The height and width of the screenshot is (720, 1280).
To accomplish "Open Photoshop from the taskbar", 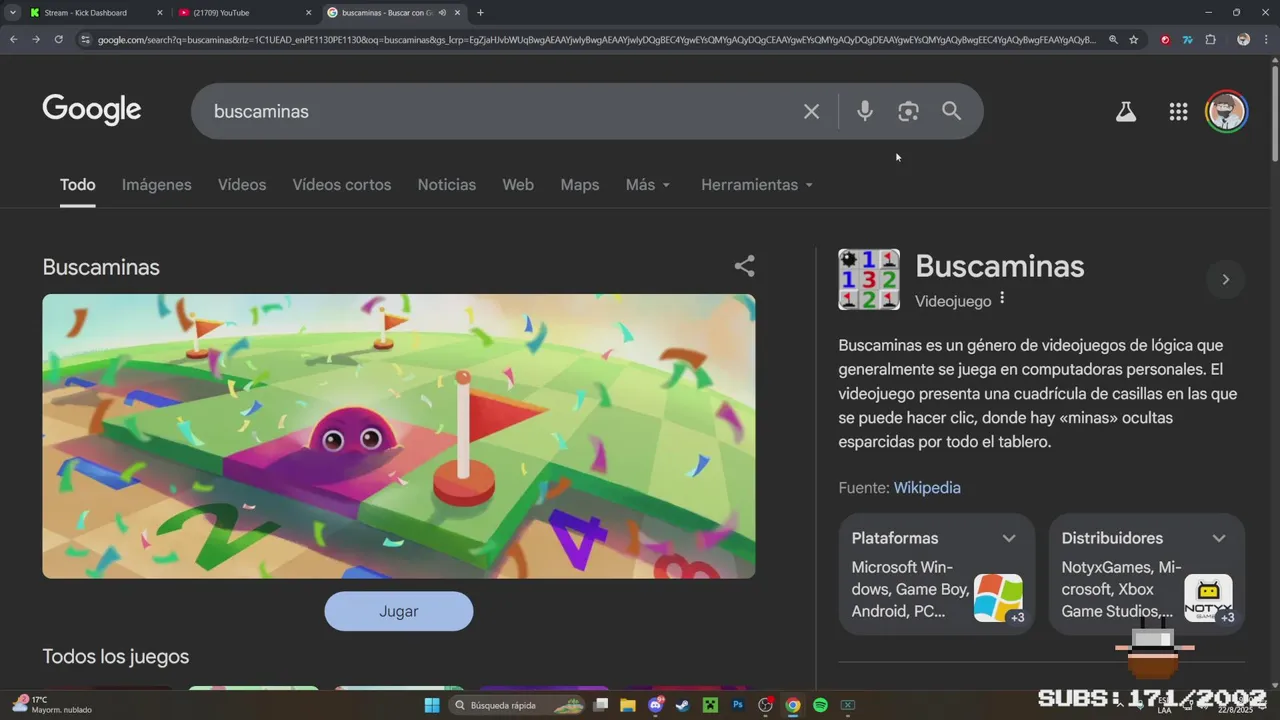I will 738,705.
